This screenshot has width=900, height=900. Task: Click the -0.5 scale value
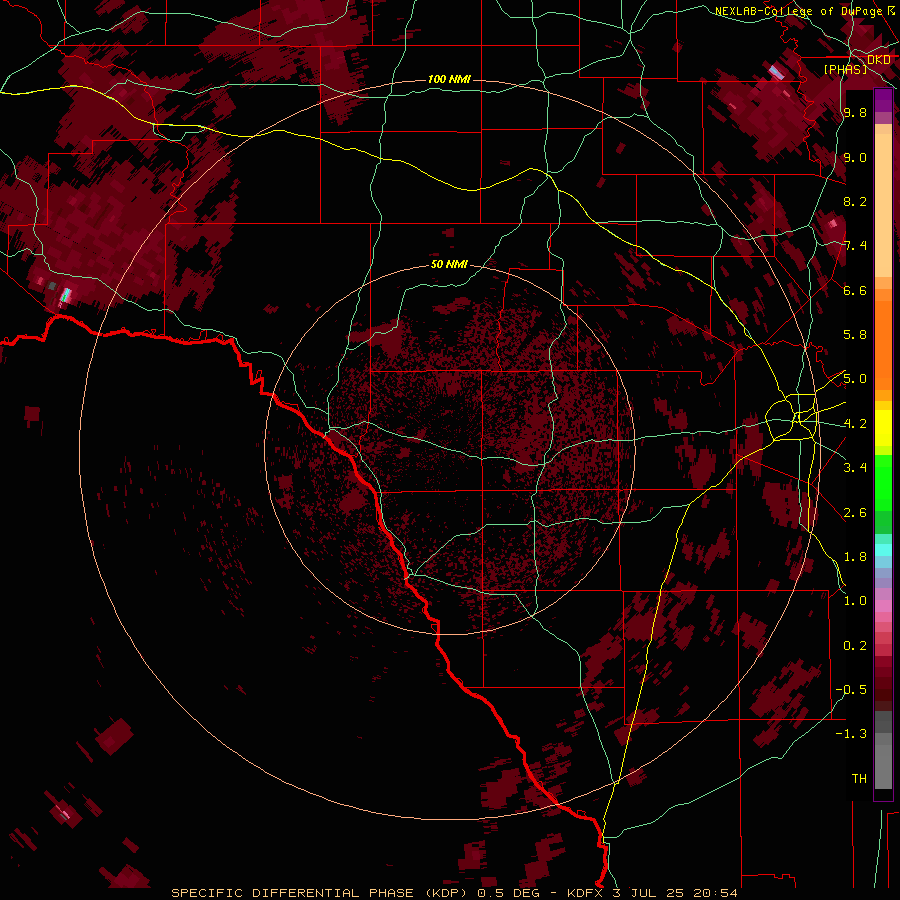851,690
